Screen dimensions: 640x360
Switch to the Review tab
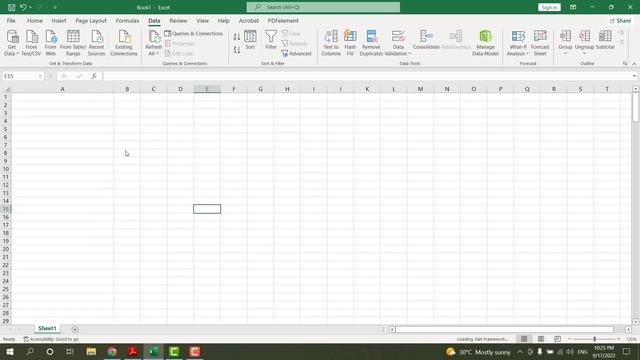click(x=178, y=20)
